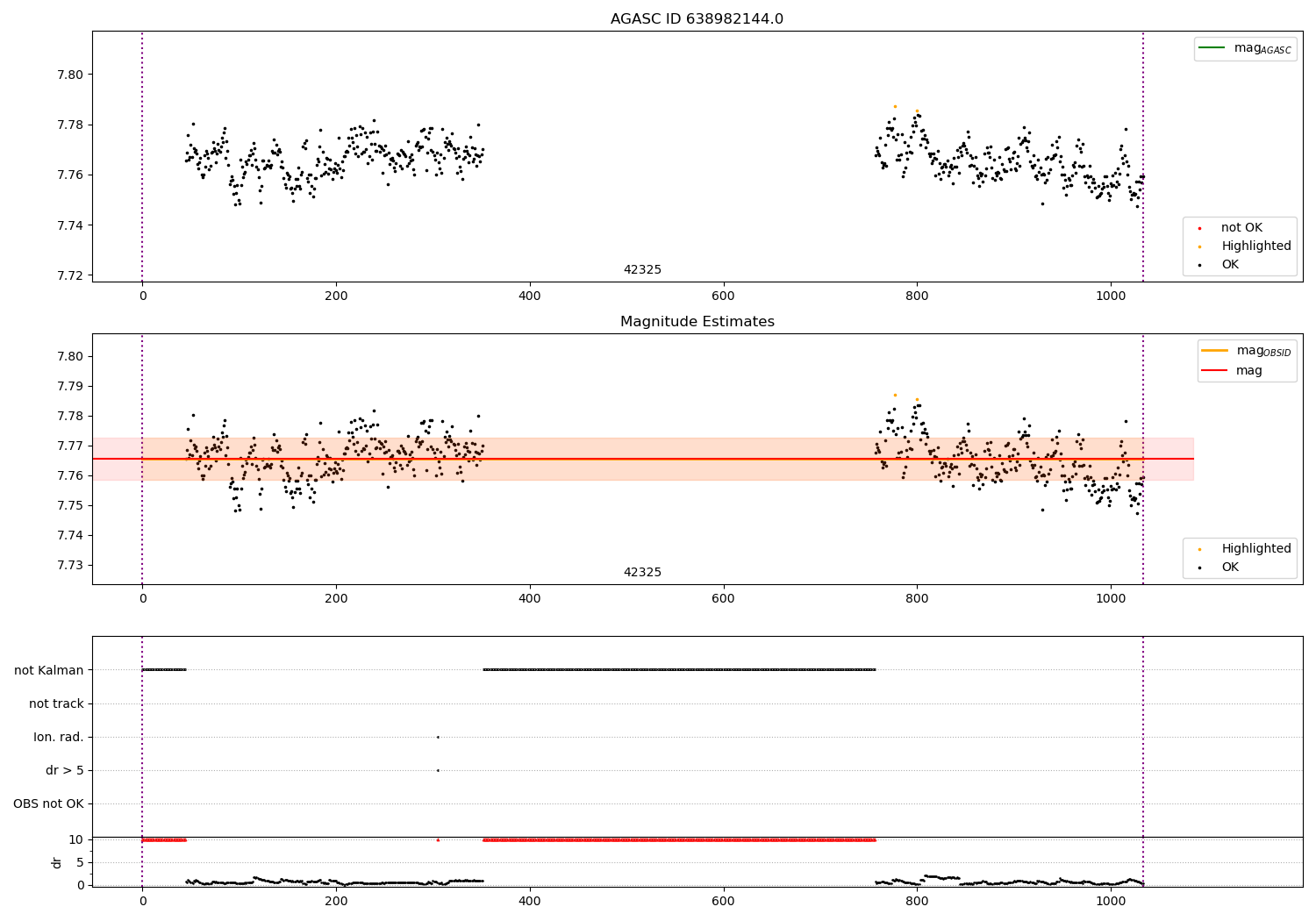
Task: Click the isolated red triangle near 300 in dr panel
Action: 438,839
